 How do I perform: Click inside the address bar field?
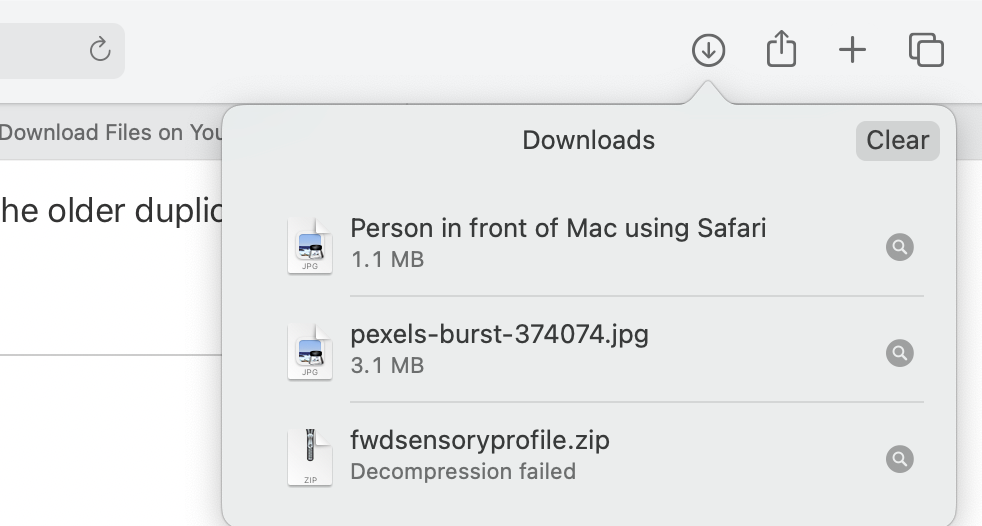coord(40,50)
